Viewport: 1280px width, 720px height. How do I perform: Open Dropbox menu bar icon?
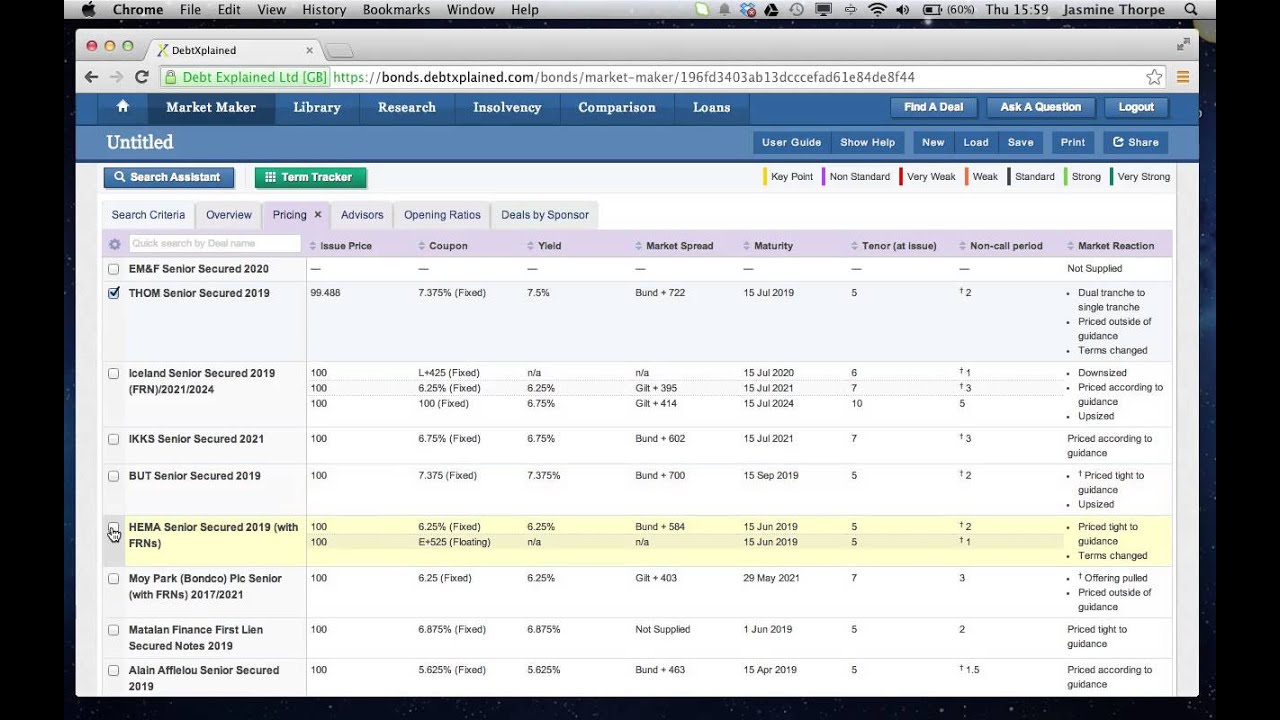[748, 9]
